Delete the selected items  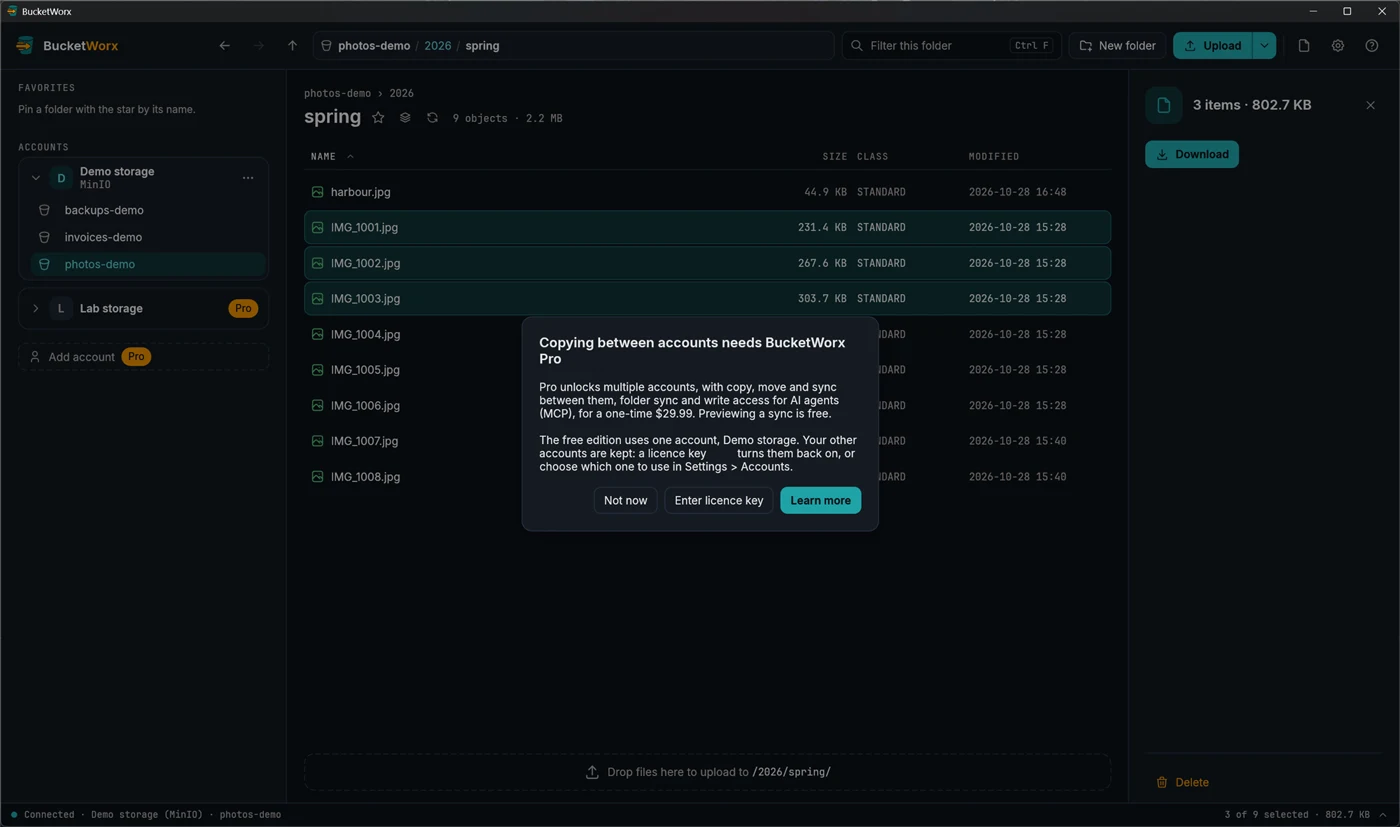1183,783
